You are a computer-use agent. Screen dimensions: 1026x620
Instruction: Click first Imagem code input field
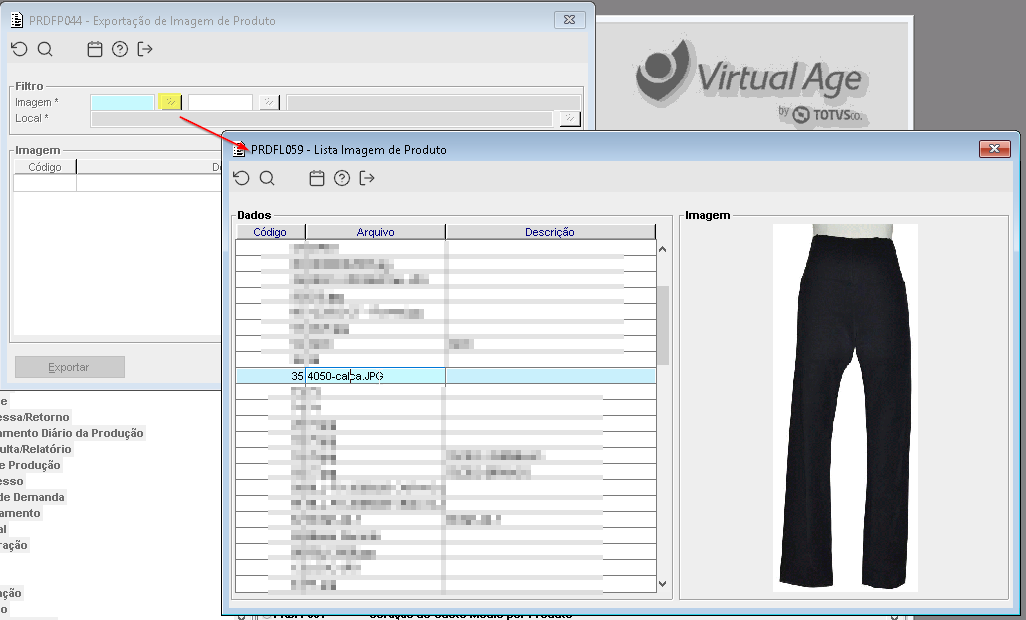point(123,102)
